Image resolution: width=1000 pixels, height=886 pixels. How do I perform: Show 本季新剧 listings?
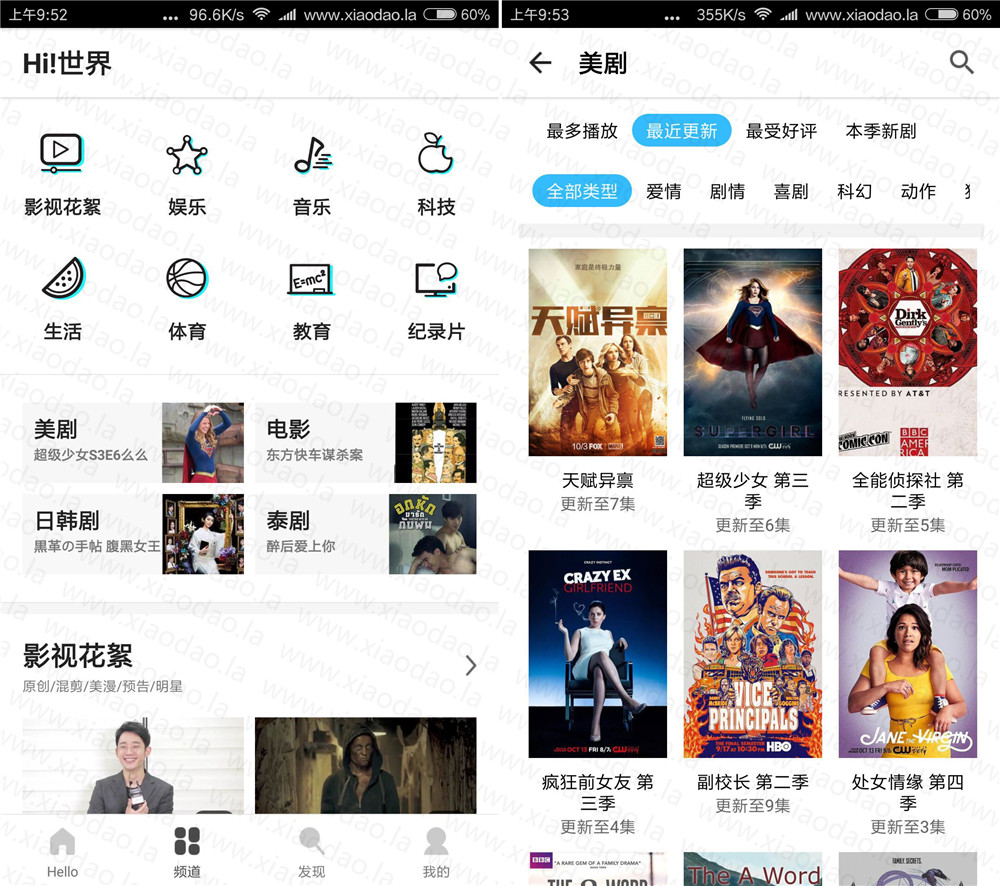click(881, 131)
